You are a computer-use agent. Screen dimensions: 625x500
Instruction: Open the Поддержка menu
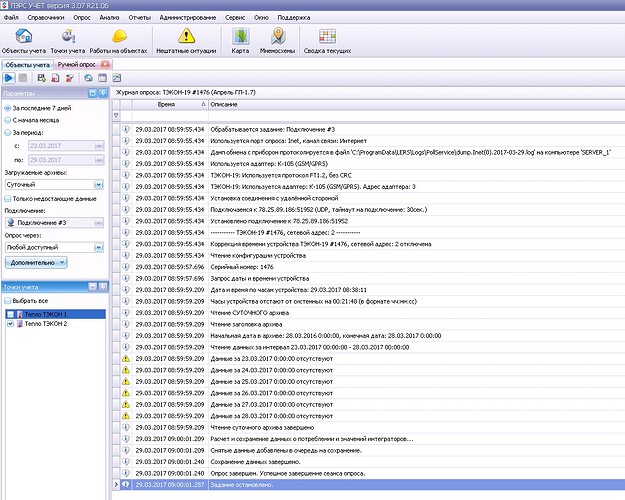(x=294, y=18)
